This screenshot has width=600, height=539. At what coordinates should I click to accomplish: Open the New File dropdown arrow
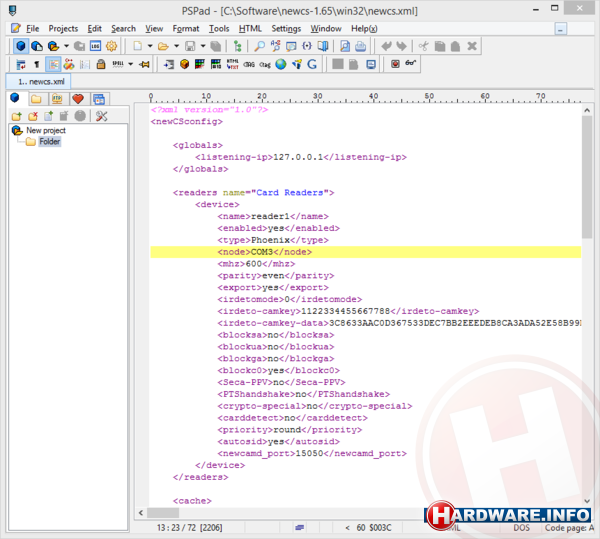coord(150,46)
